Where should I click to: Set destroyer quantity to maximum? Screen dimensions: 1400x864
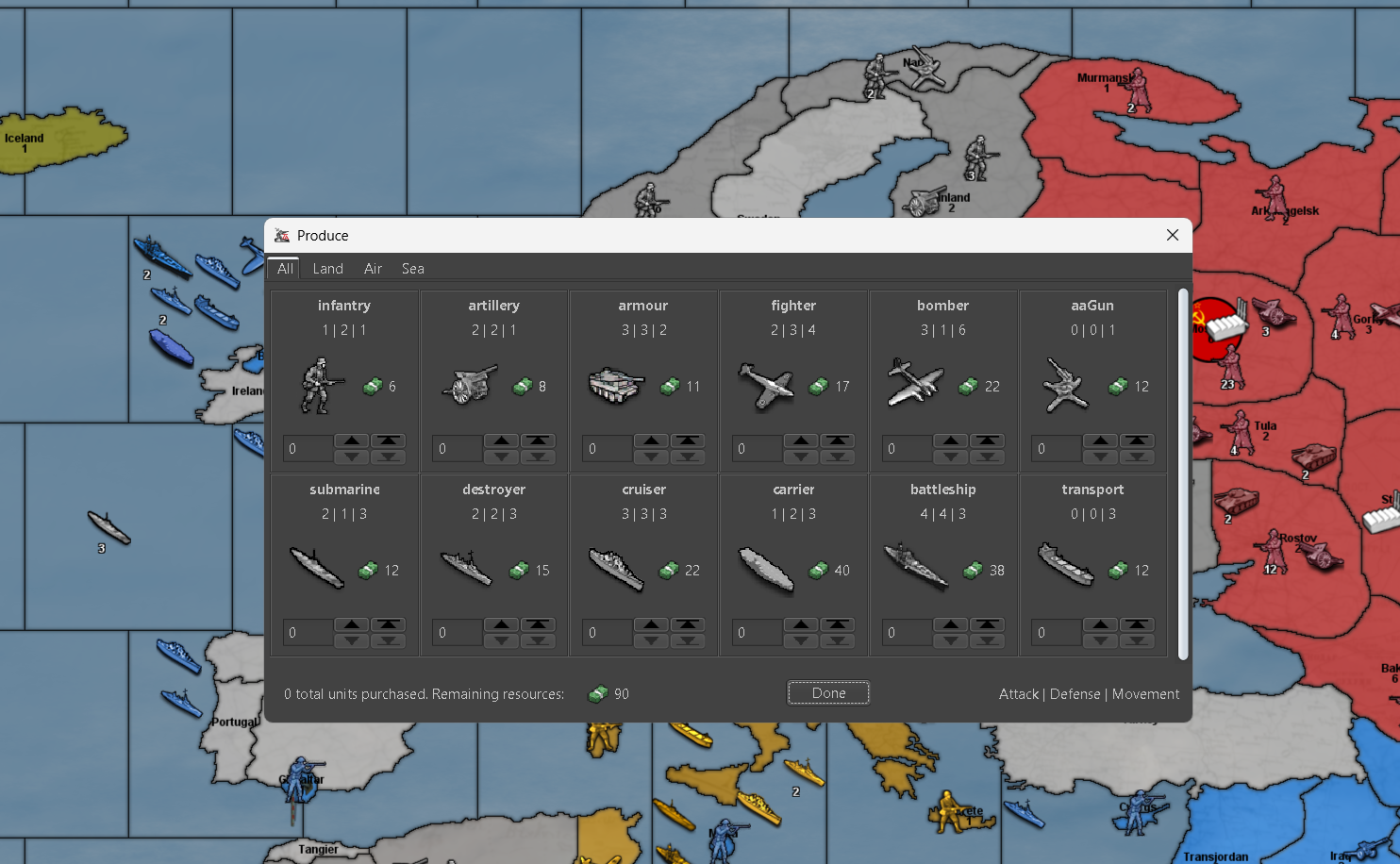538,624
